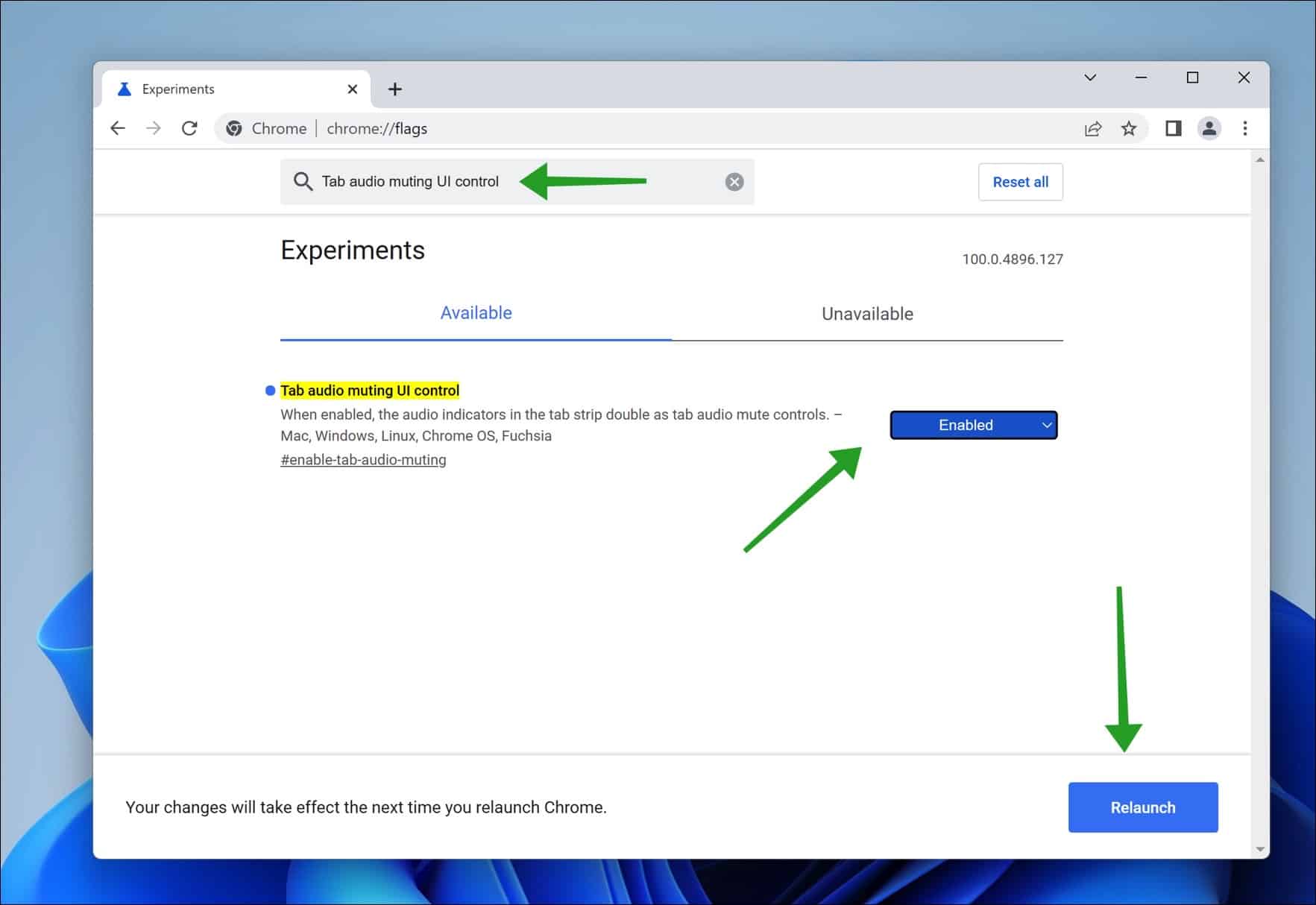Open the Chrome side panel icon

(1173, 128)
